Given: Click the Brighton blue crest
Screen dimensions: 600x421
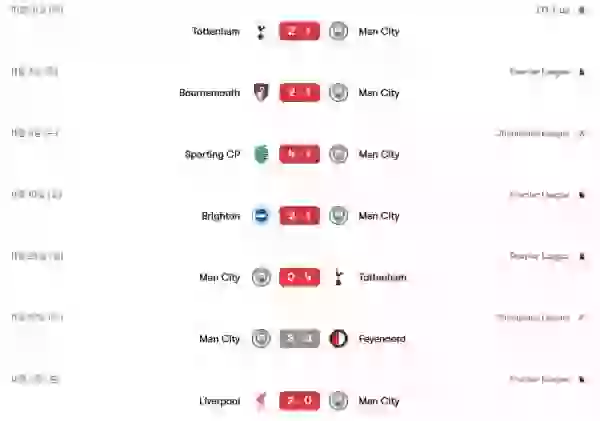Looking at the screenshot, I should pyautogui.click(x=261, y=216).
